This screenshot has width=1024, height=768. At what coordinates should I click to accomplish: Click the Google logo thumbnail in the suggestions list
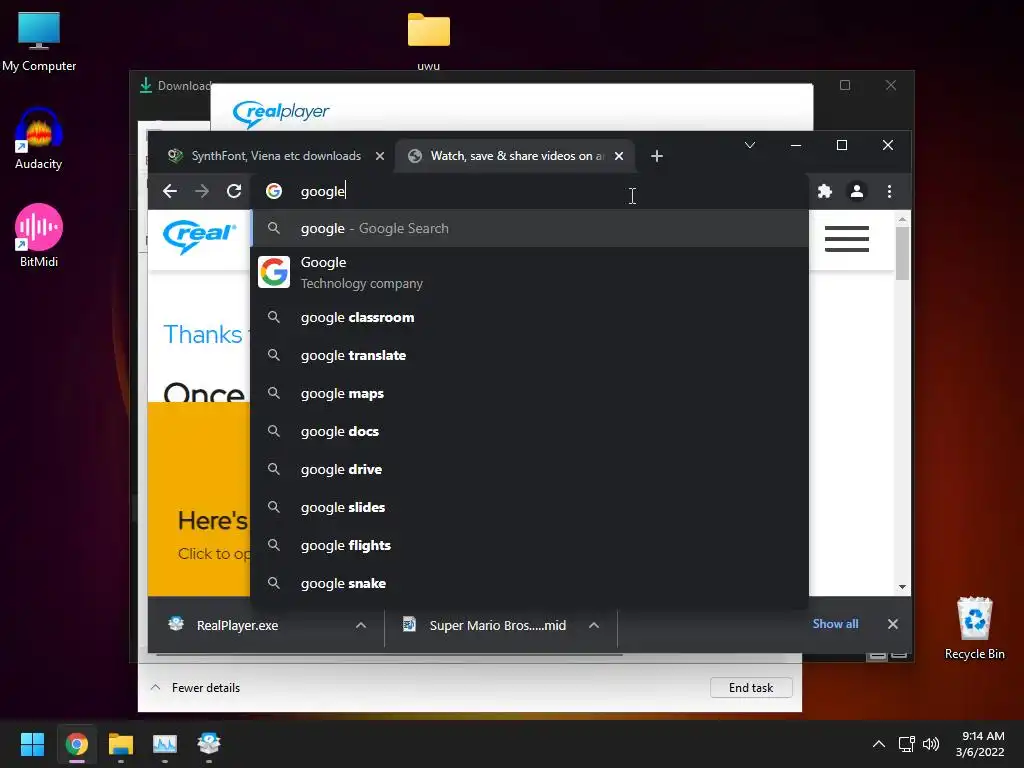[x=274, y=272]
